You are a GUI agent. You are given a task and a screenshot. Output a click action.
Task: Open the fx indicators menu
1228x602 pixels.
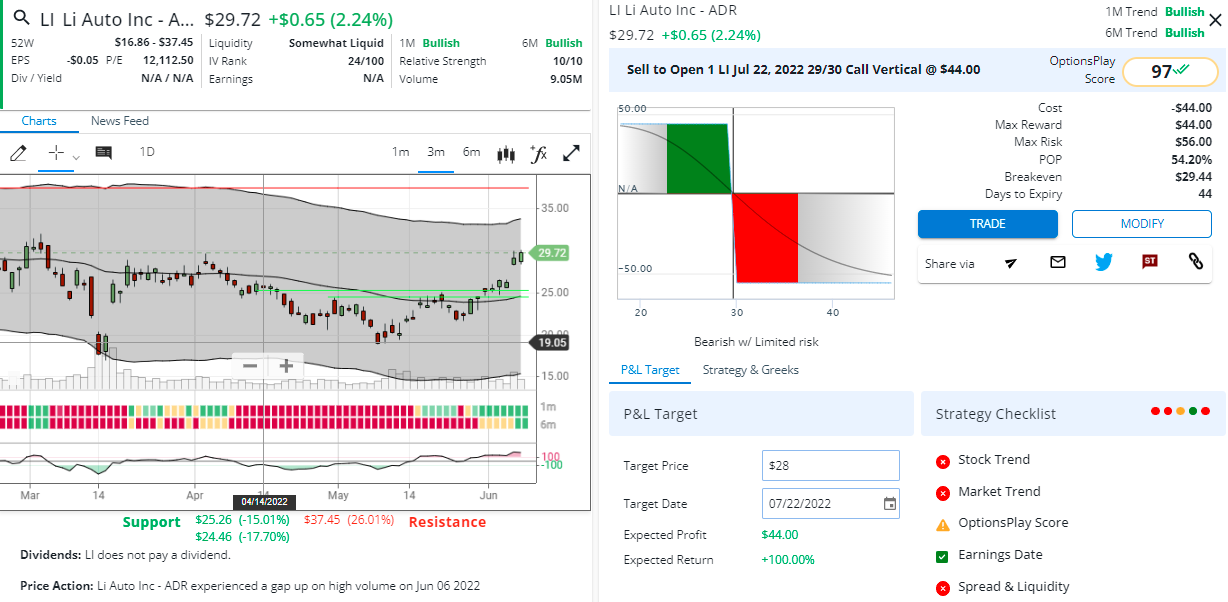(538, 154)
